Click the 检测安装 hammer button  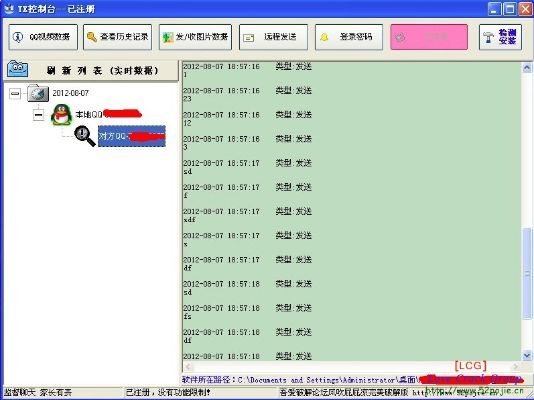pos(501,37)
